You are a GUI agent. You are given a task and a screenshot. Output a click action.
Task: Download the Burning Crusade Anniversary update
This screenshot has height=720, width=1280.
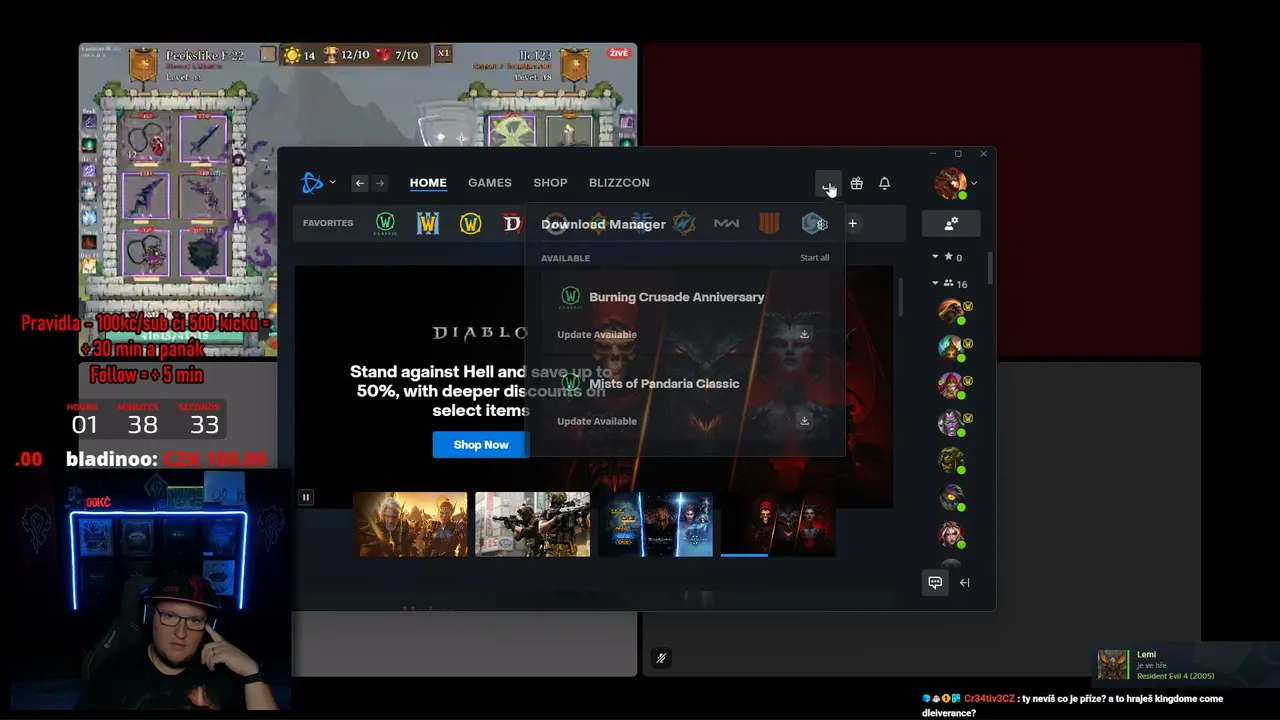click(x=804, y=334)
